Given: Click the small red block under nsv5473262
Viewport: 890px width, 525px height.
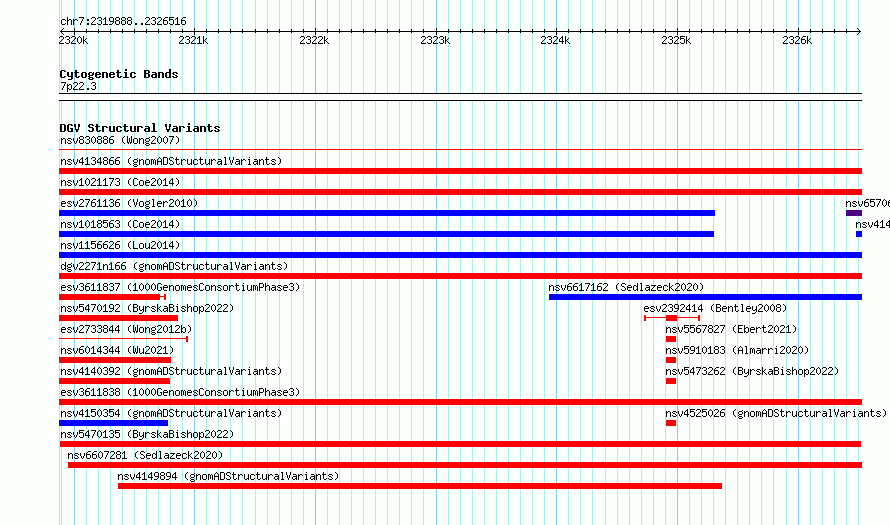Looking at the screenshot, I should point(671,381).
